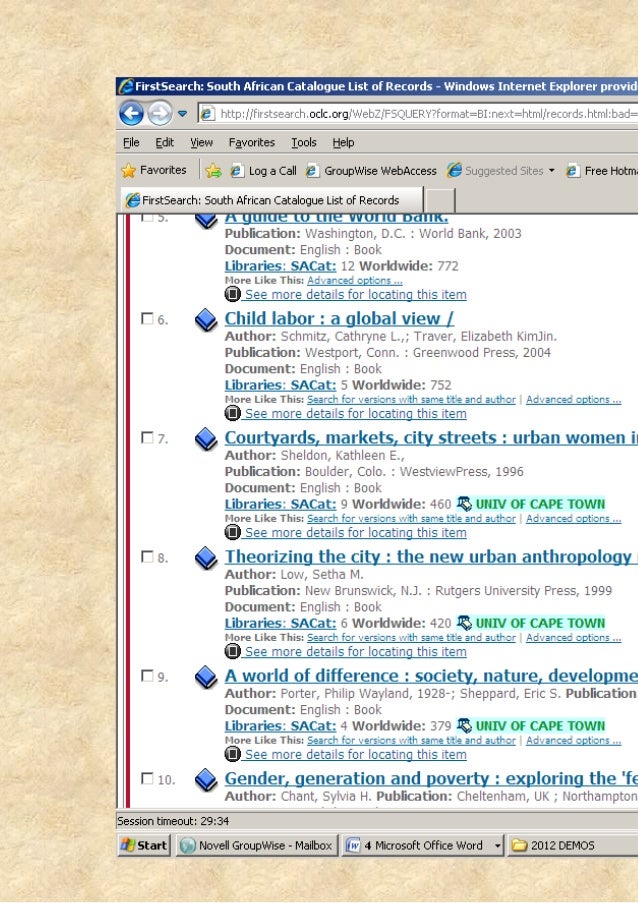Select the FirstSearch South African Catalogue tab

(271, 200)
